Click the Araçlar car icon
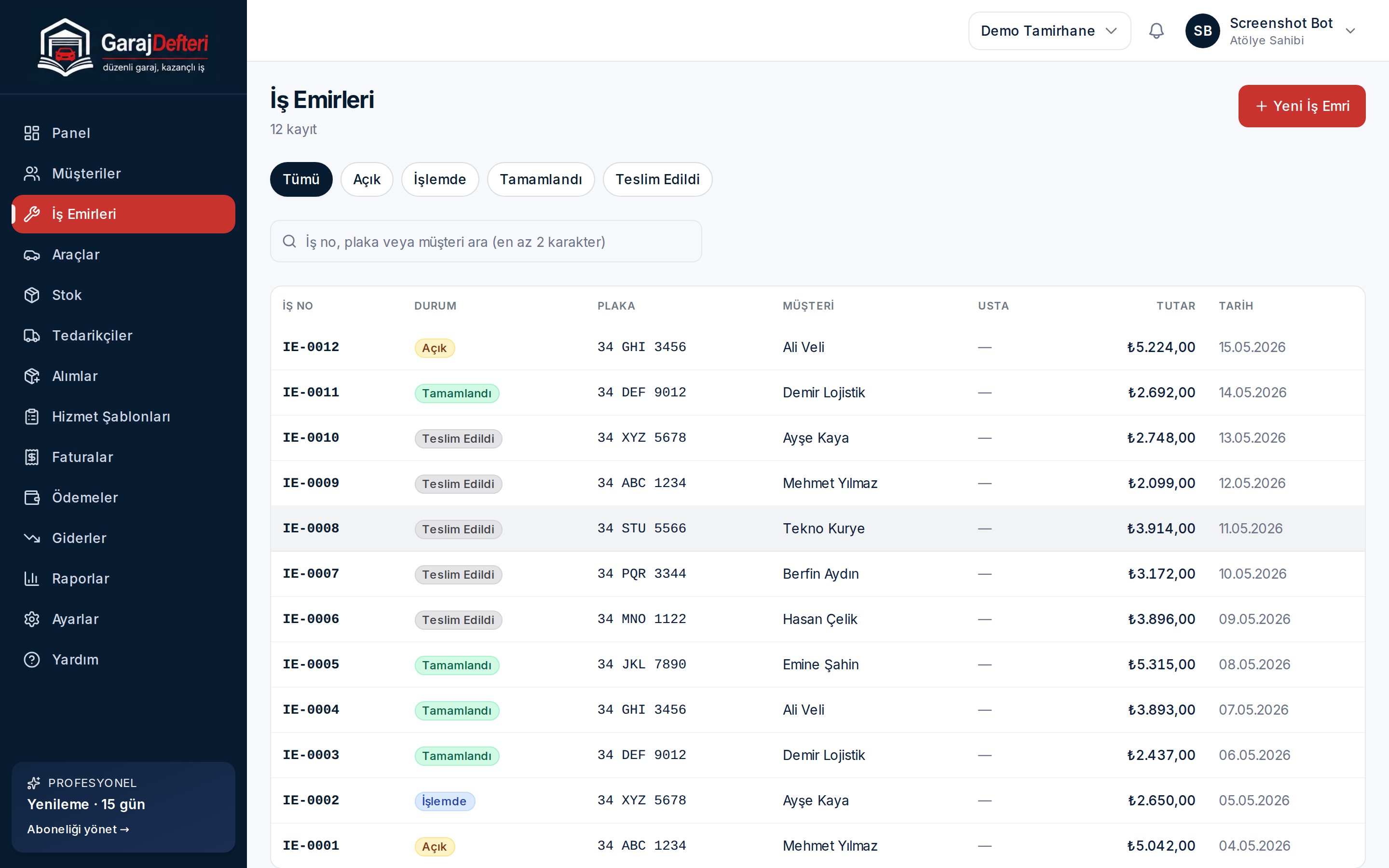 pos(31,255)
